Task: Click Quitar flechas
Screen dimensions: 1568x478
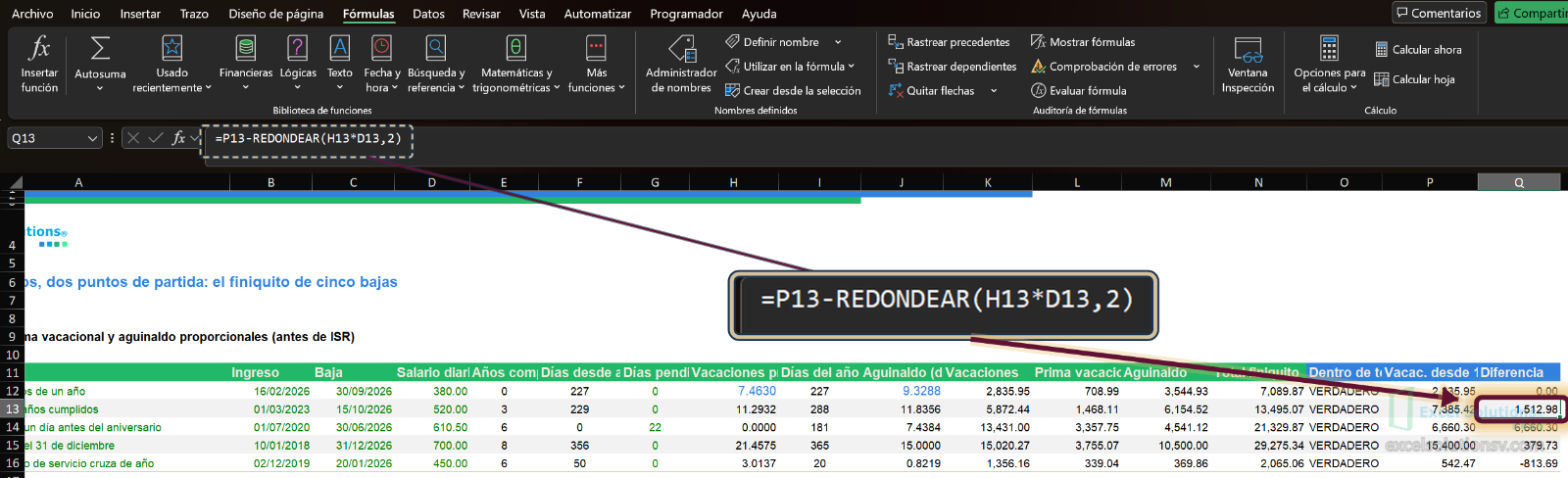Action: [931, 91]
